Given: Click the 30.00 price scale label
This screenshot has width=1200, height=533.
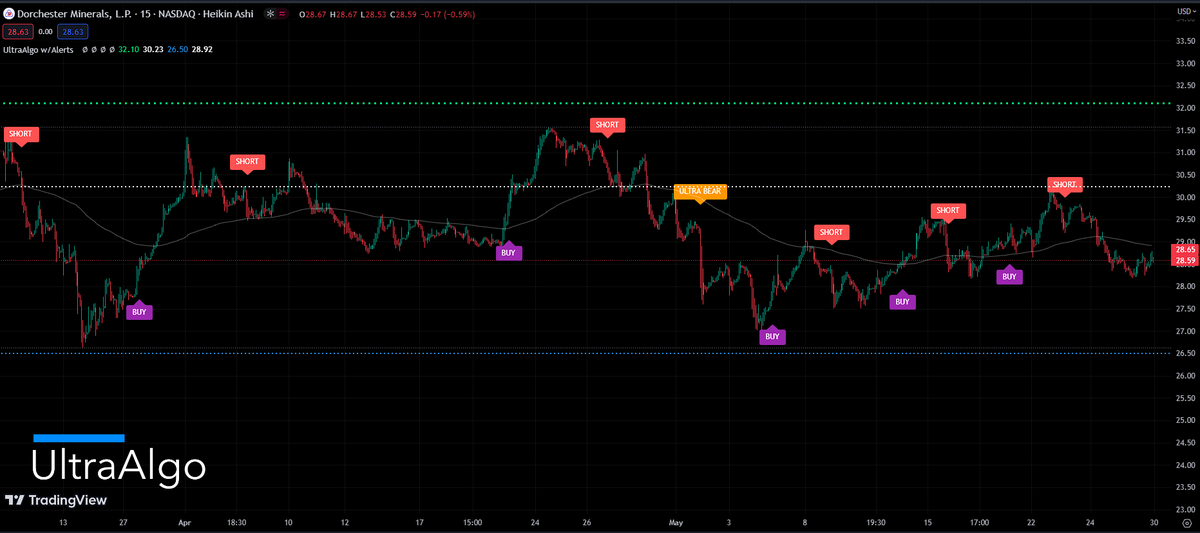Looking at the screenshot, I should click(x=1186, y=197).
